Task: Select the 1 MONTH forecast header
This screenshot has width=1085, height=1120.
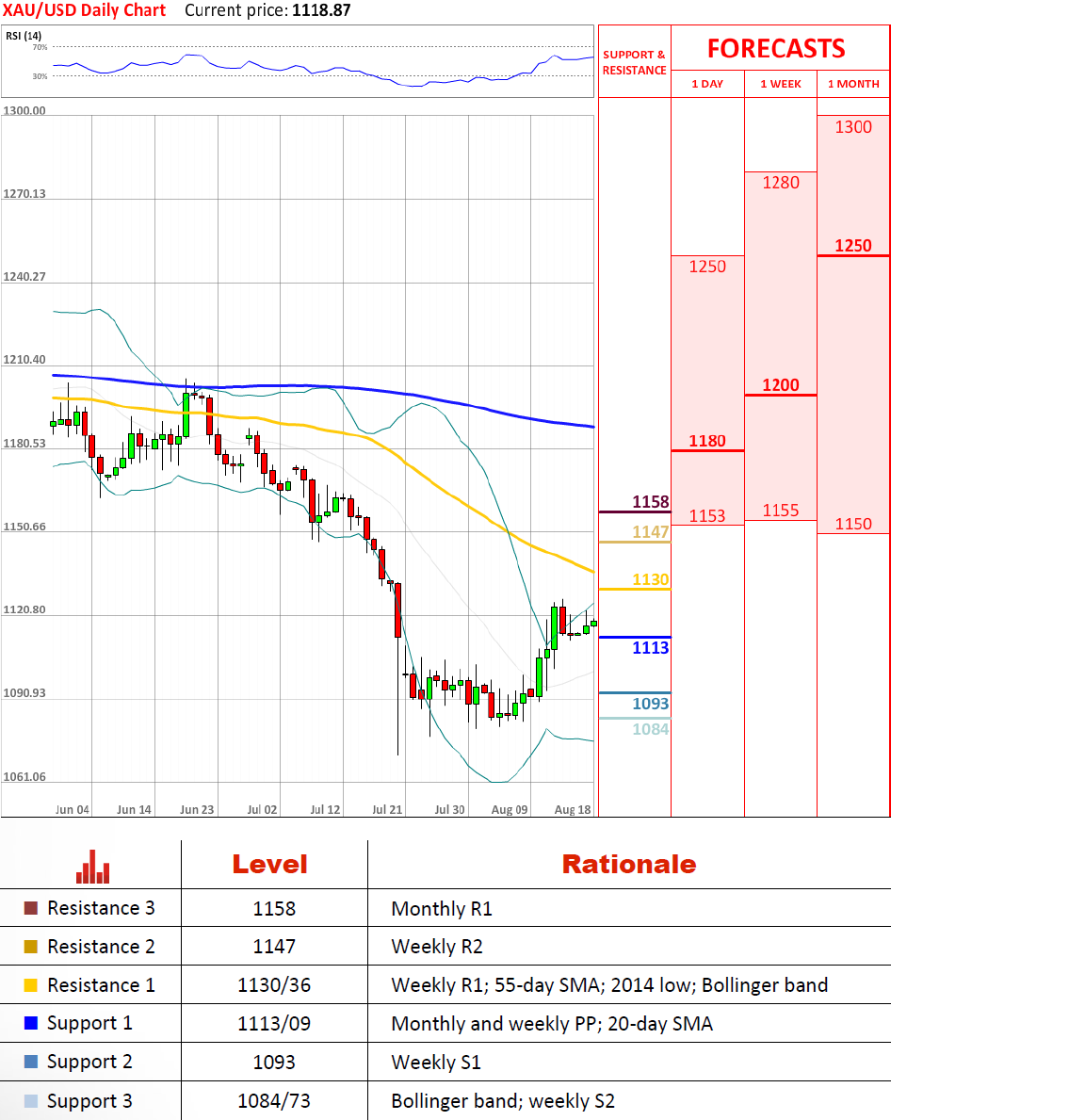Action: pyautogui.click(x=853, y=84)
